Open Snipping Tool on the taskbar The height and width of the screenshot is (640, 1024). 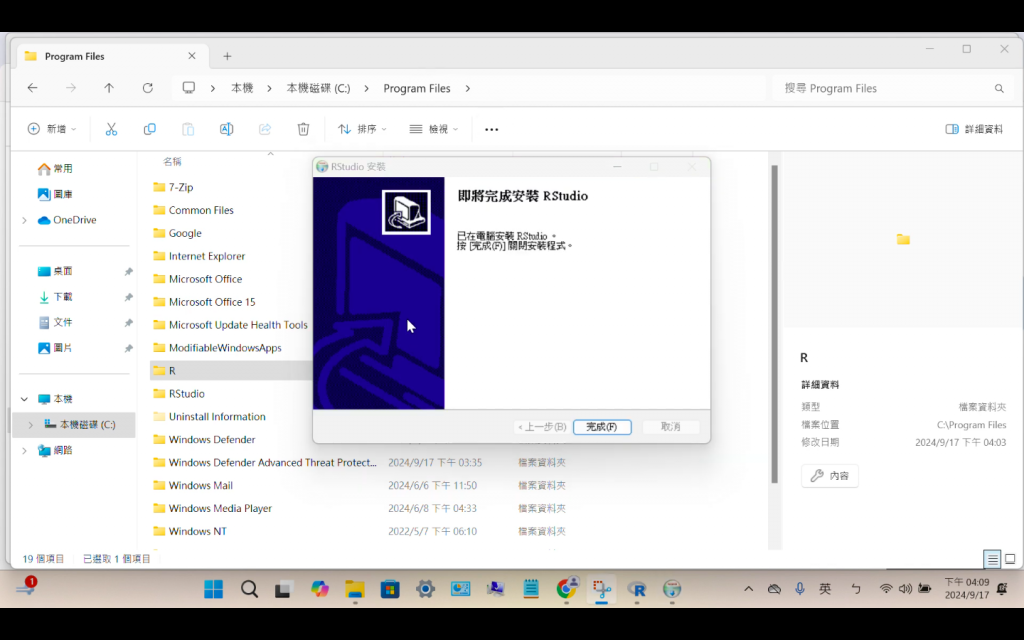coord(601,589)
